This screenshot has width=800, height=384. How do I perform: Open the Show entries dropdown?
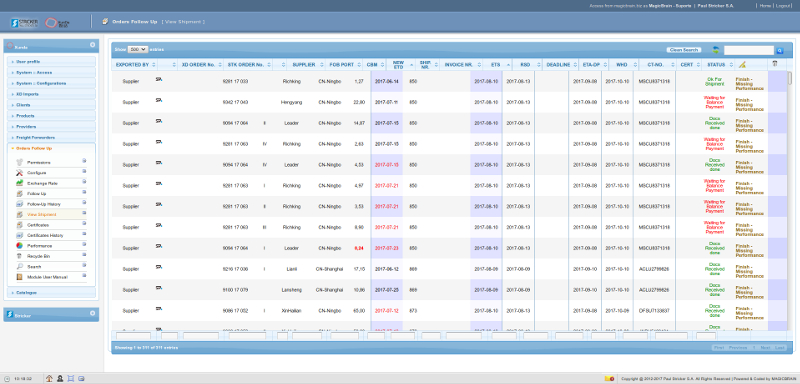tap(138, 49)
